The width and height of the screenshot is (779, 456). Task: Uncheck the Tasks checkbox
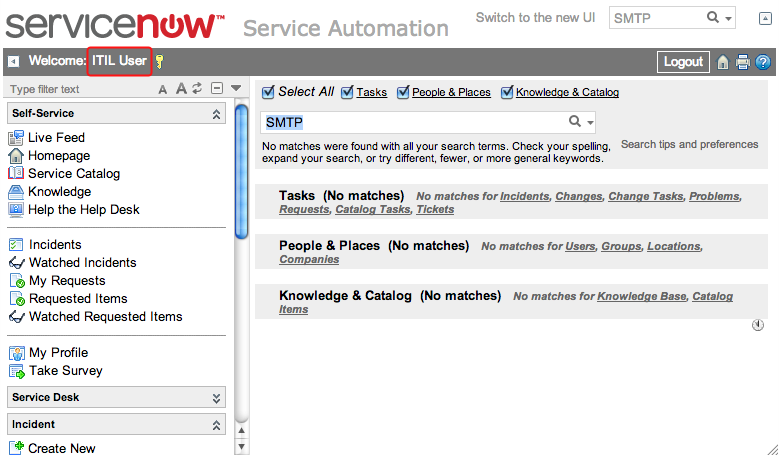(347, 92)
